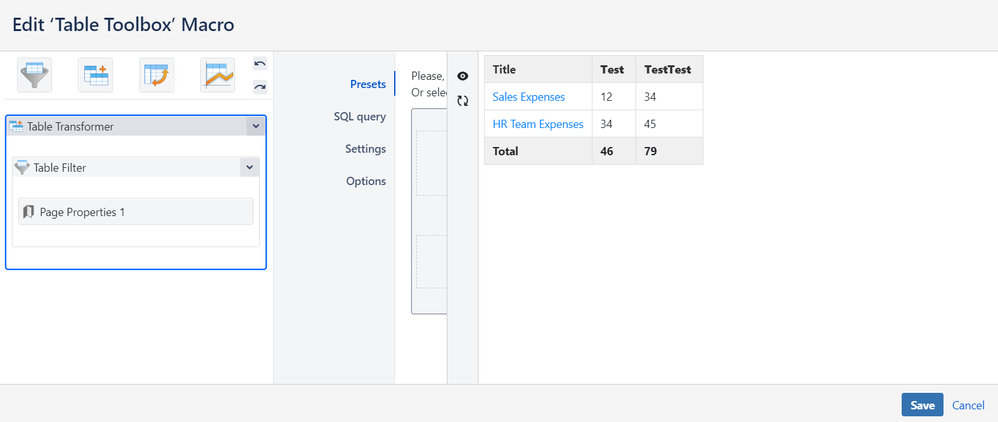
Task: Switch to the Presets tab
Action: [367, 84]
